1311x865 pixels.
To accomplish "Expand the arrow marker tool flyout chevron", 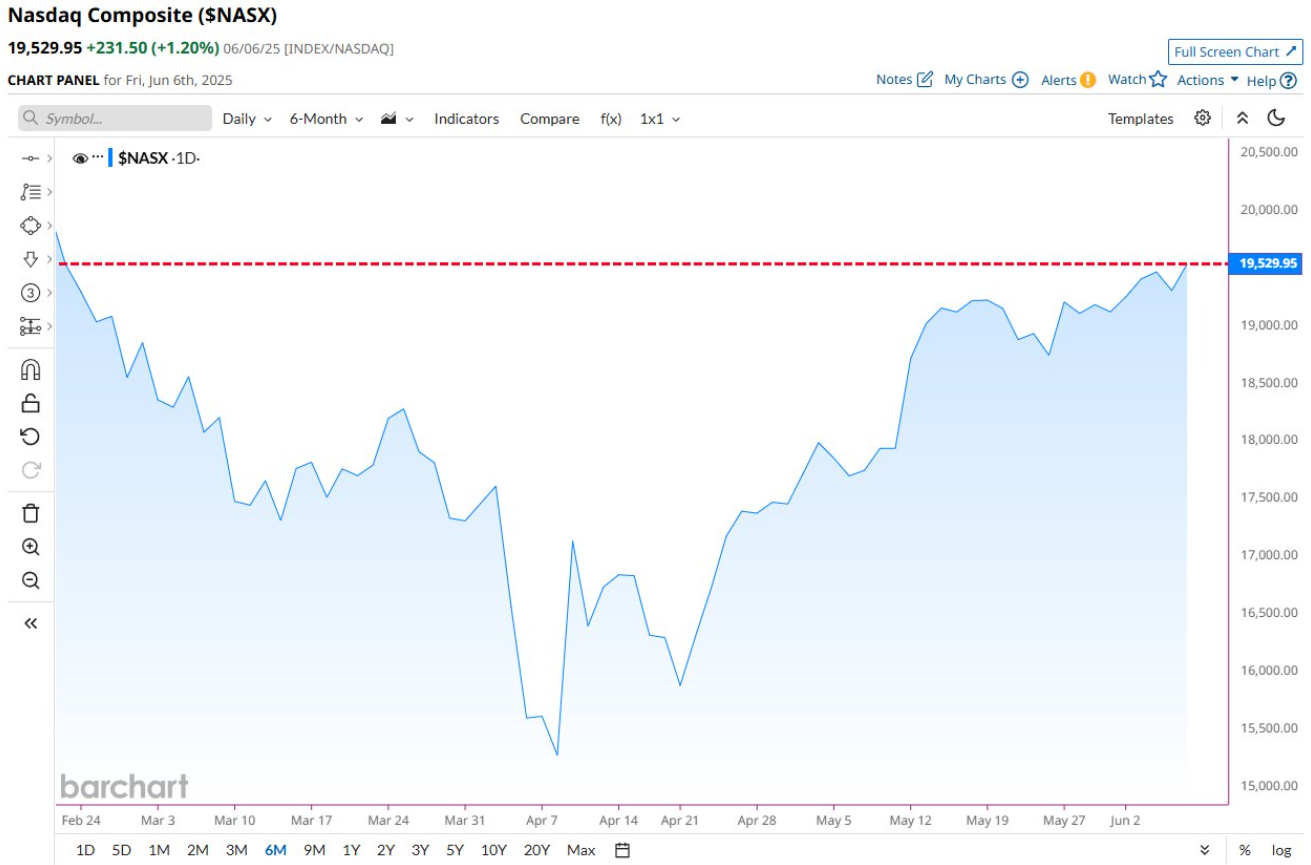I will (49, 259).
